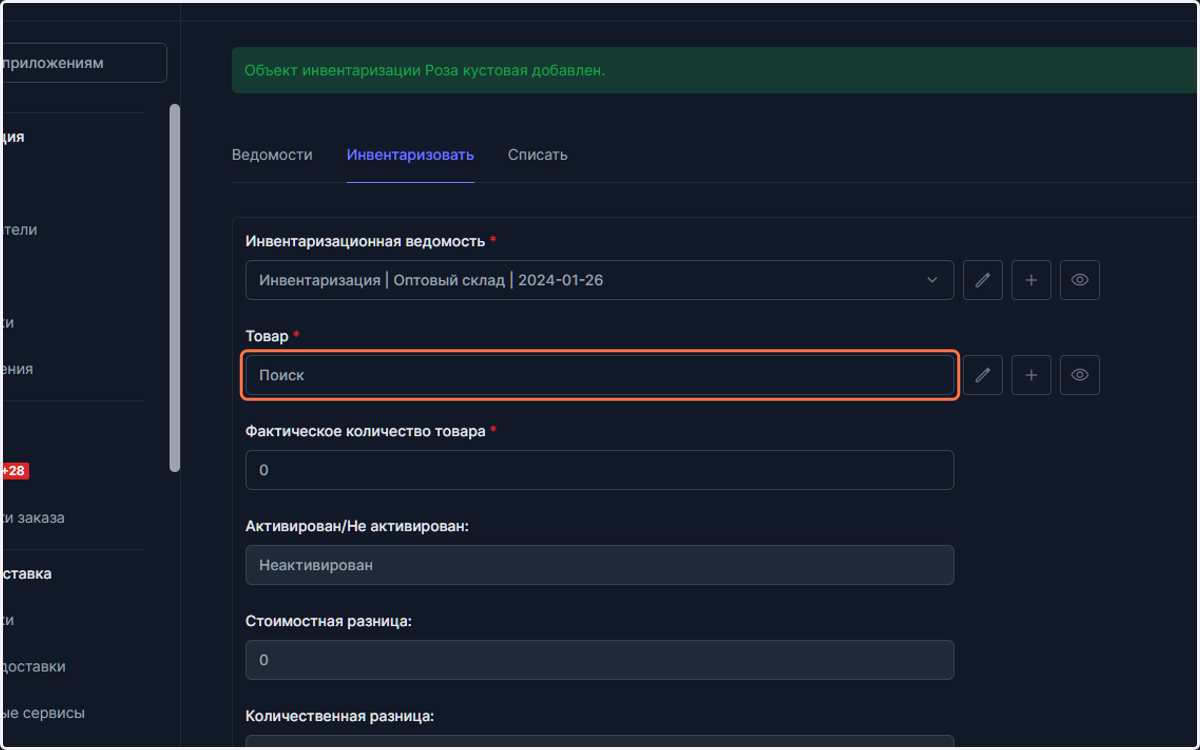Click the Стоимостная разница field
Viewport: 1200px width, 750px height.
(x=599, y=660)
